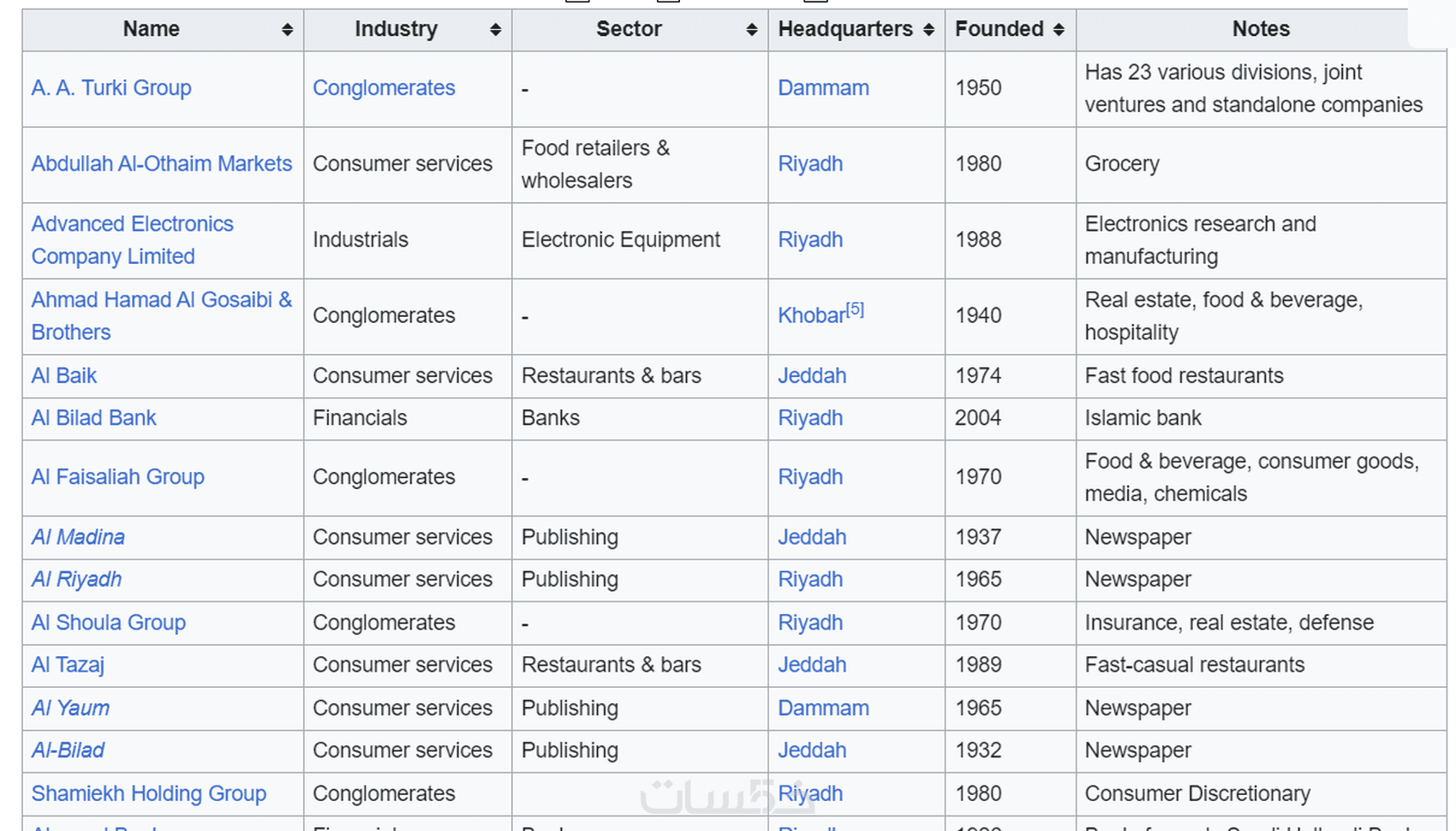
Task: Open the A. A. Turki Group link
Action: [111, 88]
